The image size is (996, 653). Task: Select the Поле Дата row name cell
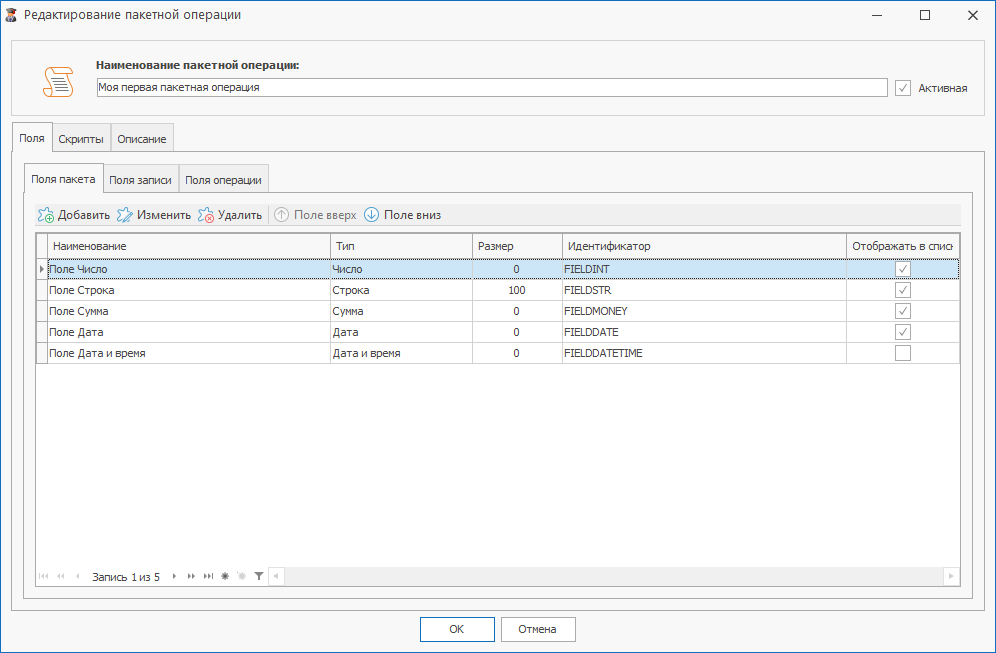[189, 332]
